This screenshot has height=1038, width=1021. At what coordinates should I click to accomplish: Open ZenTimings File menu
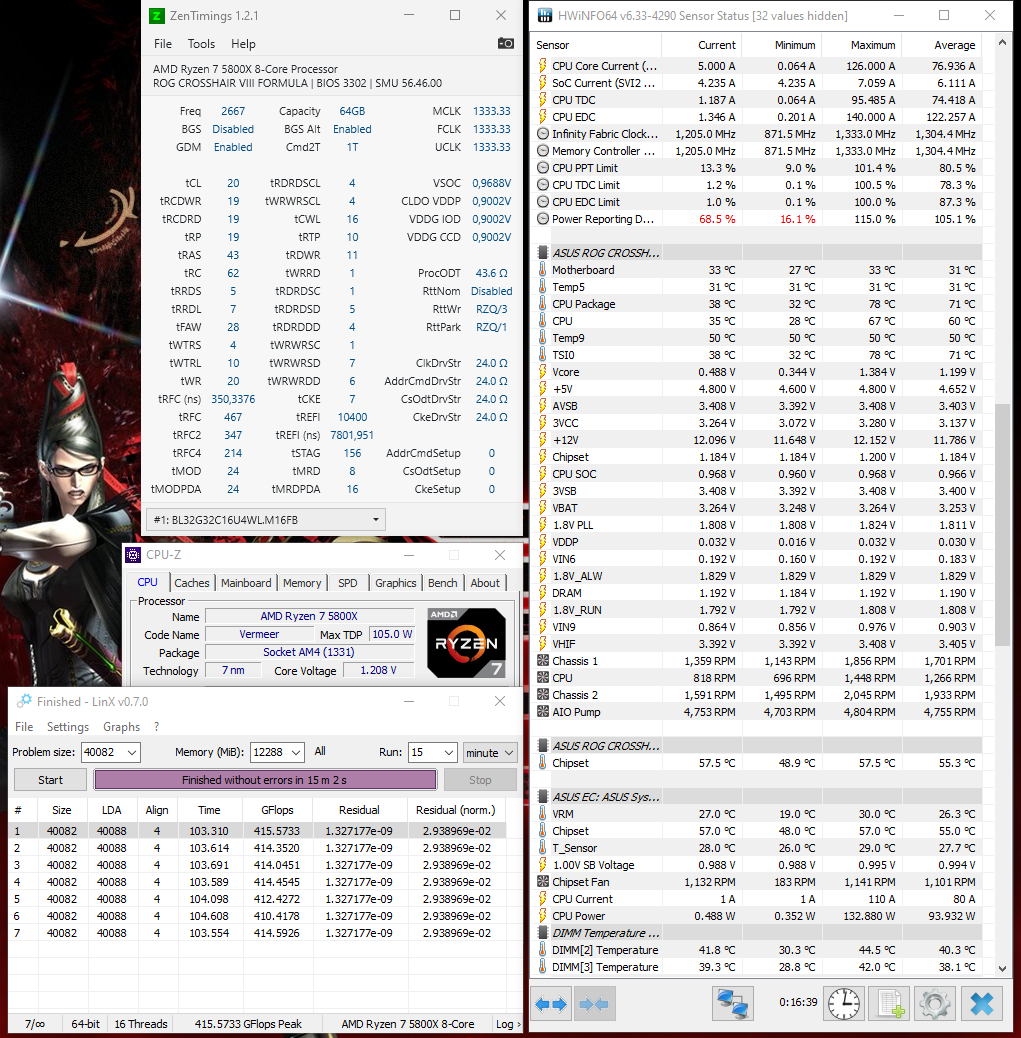click(x=163, y=44)
